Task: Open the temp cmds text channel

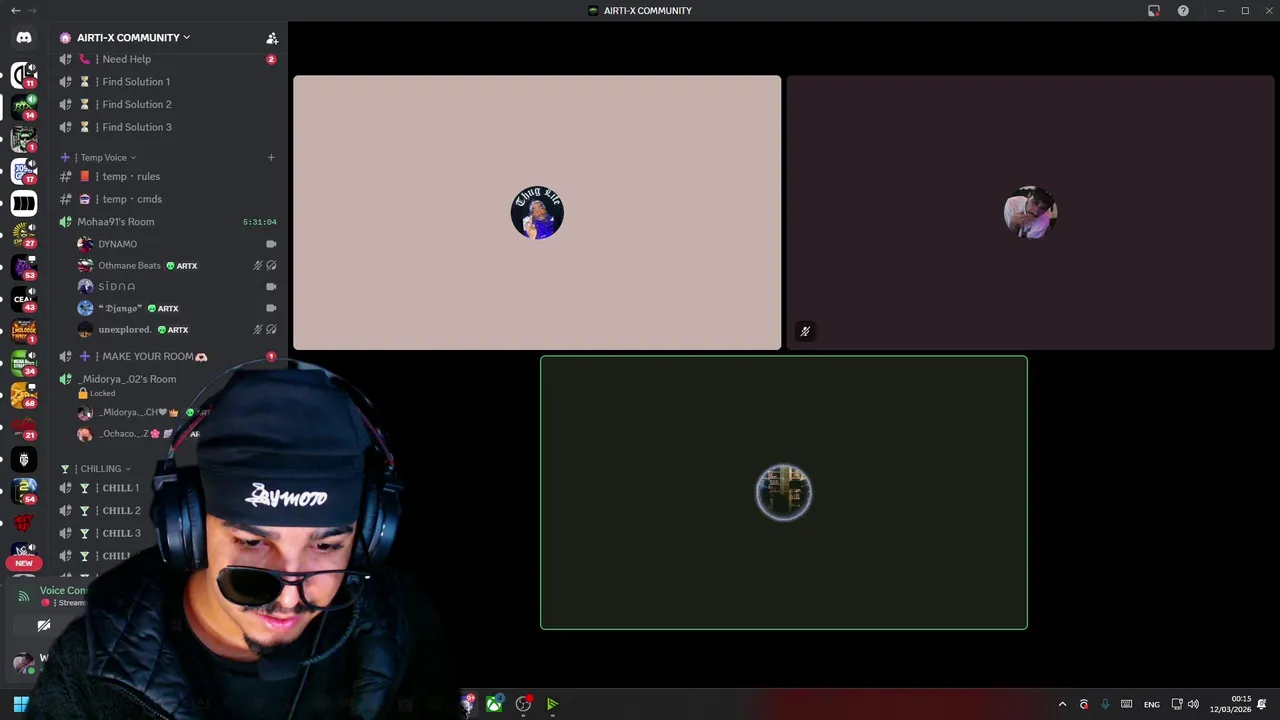Action: click(x=167, y=199)
